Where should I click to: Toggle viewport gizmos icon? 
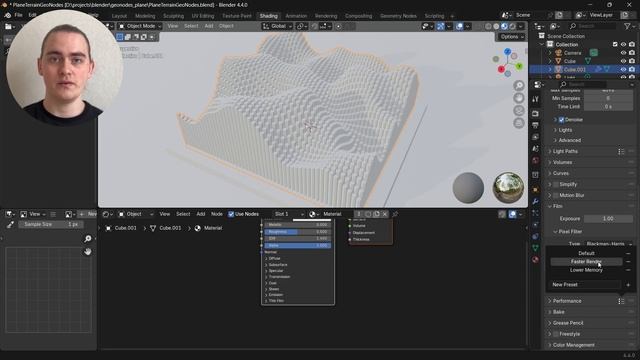[x=441, y=26]
